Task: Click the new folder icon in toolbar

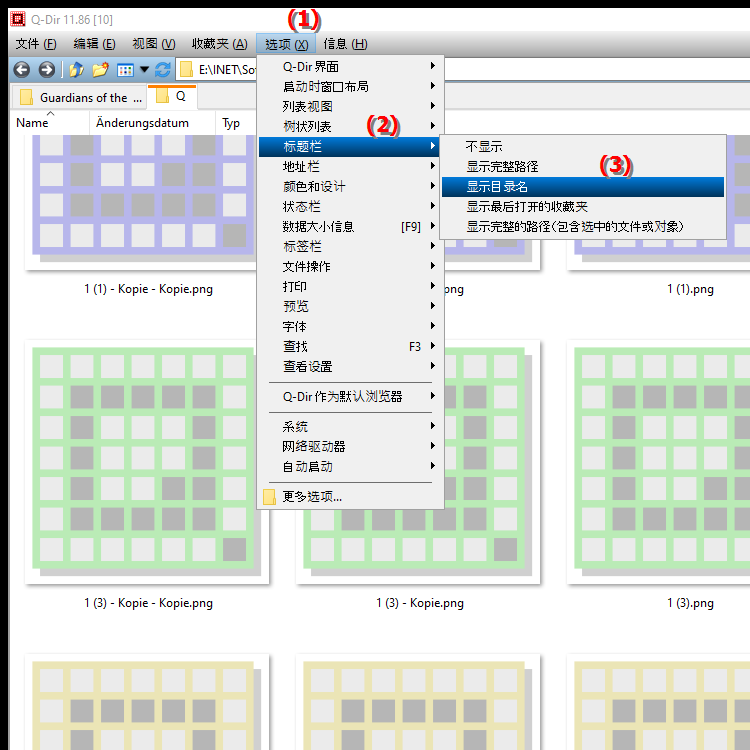Action: (x=100, y=70)
